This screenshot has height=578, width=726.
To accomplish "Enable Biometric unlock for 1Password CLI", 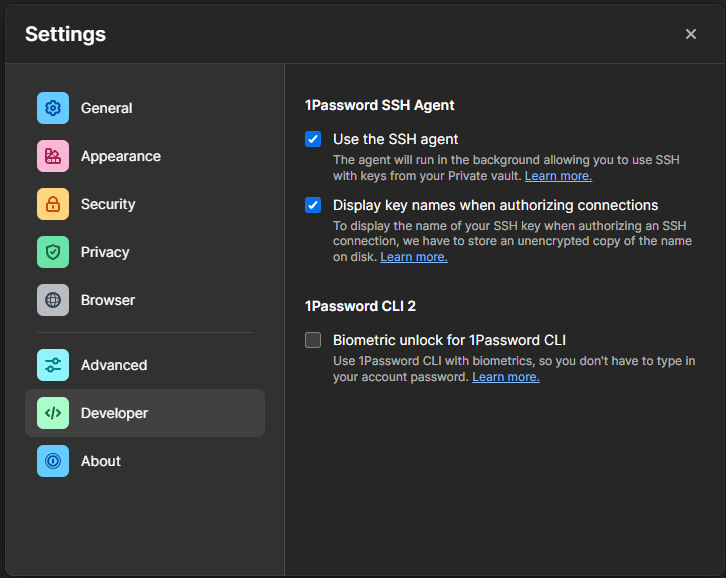I will point(313,340).
